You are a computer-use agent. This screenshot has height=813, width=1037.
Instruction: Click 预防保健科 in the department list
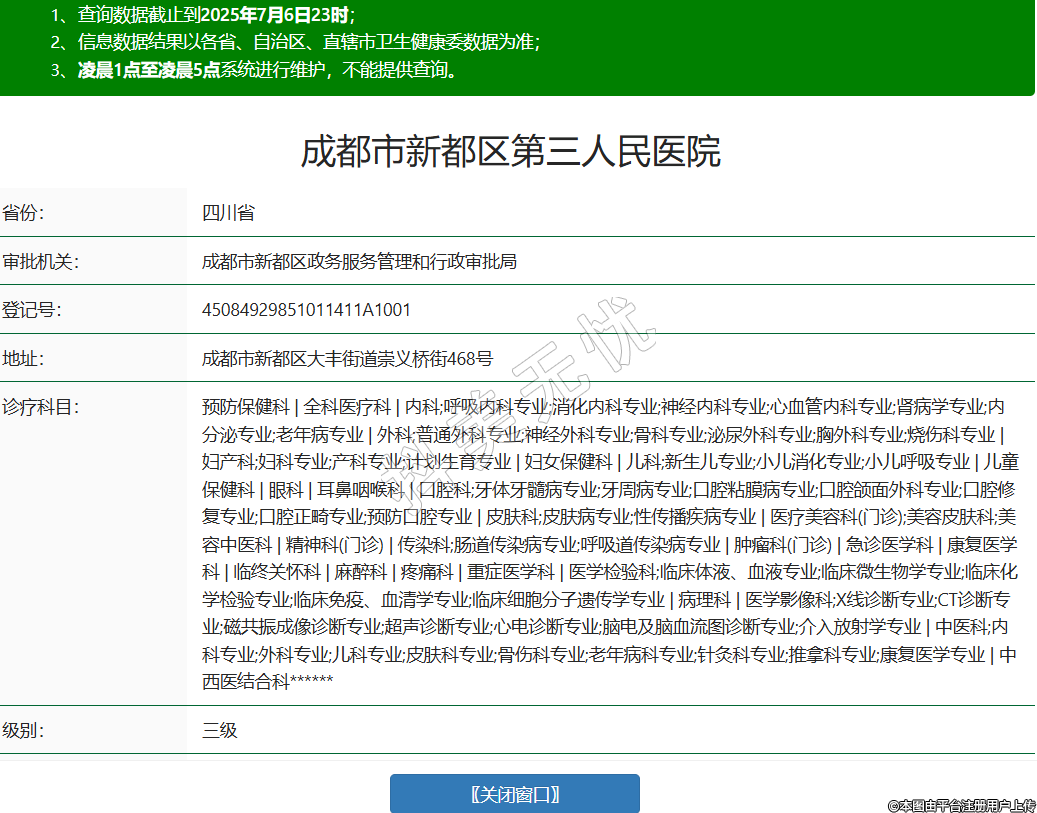click(x=245, y=407)
